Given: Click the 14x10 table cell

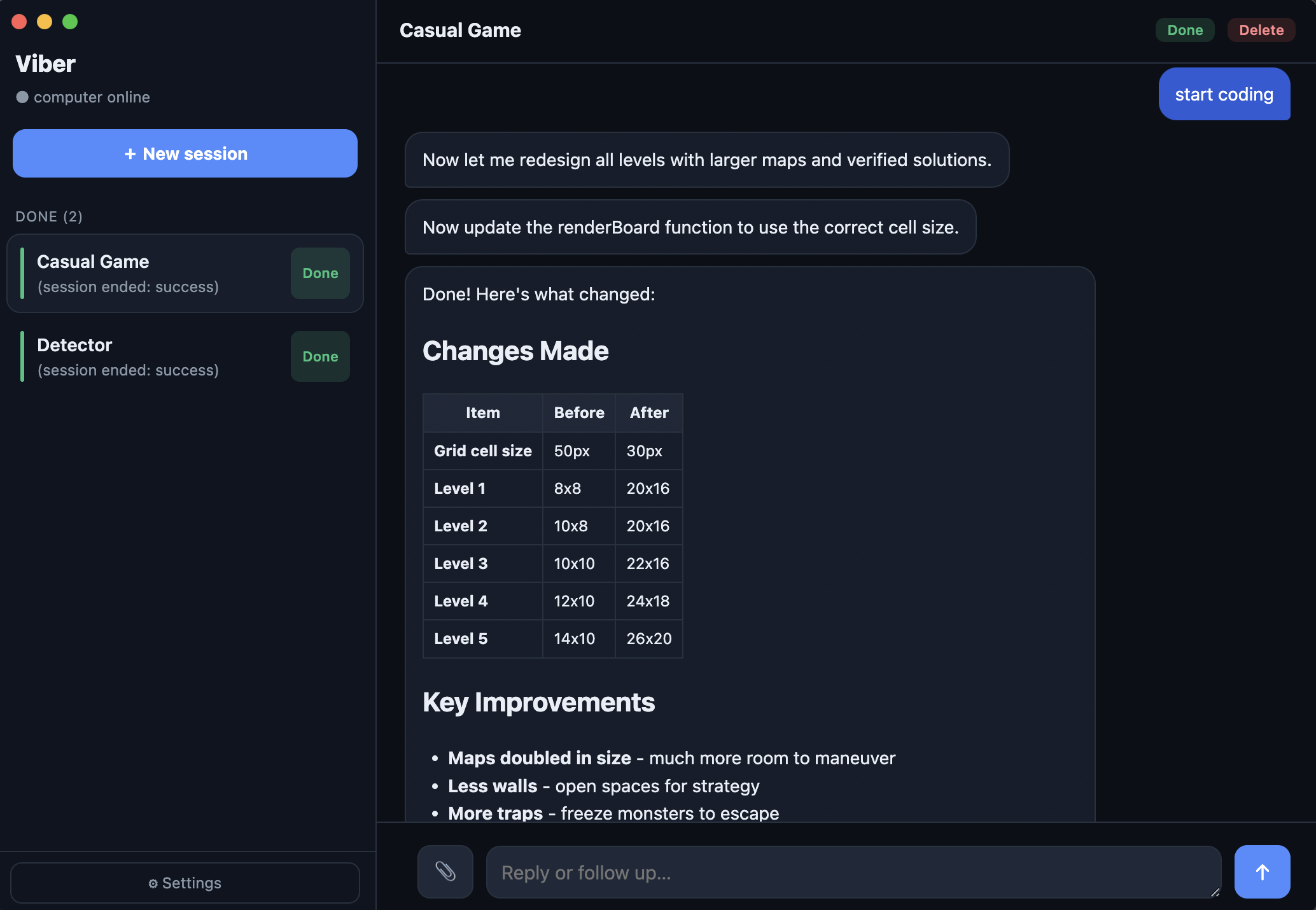Looking at the screenshot, I should 579,638.
